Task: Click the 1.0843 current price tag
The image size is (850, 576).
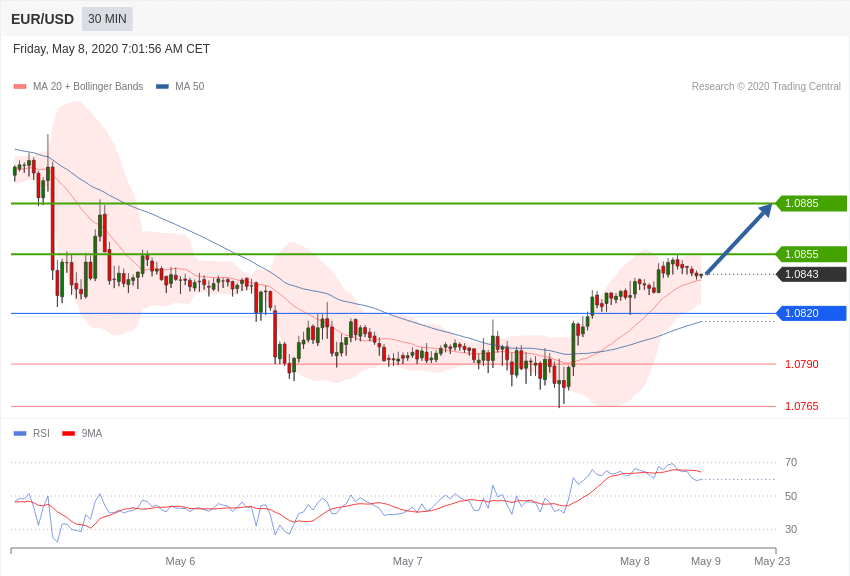Action: tap(812, 274)
